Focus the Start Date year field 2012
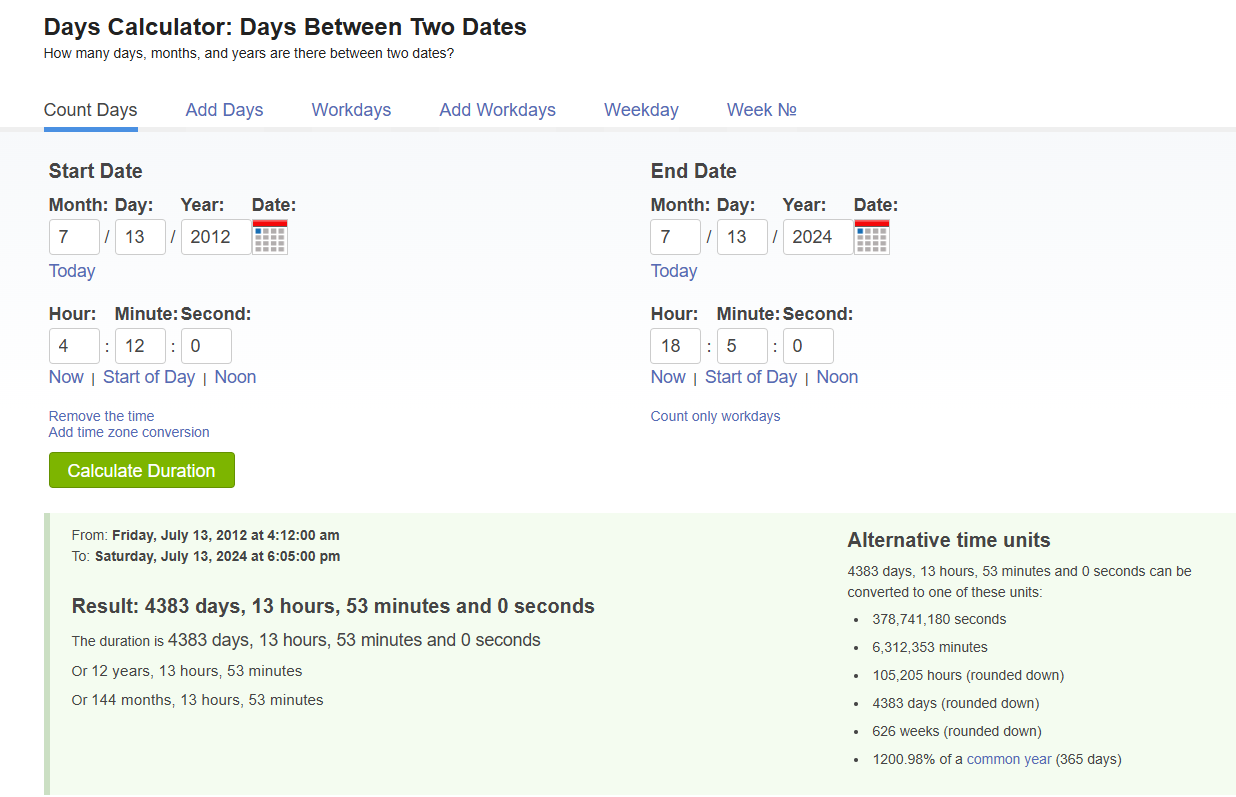The width and height of the screenshot is (1236, 797). (x=216, y=237)
